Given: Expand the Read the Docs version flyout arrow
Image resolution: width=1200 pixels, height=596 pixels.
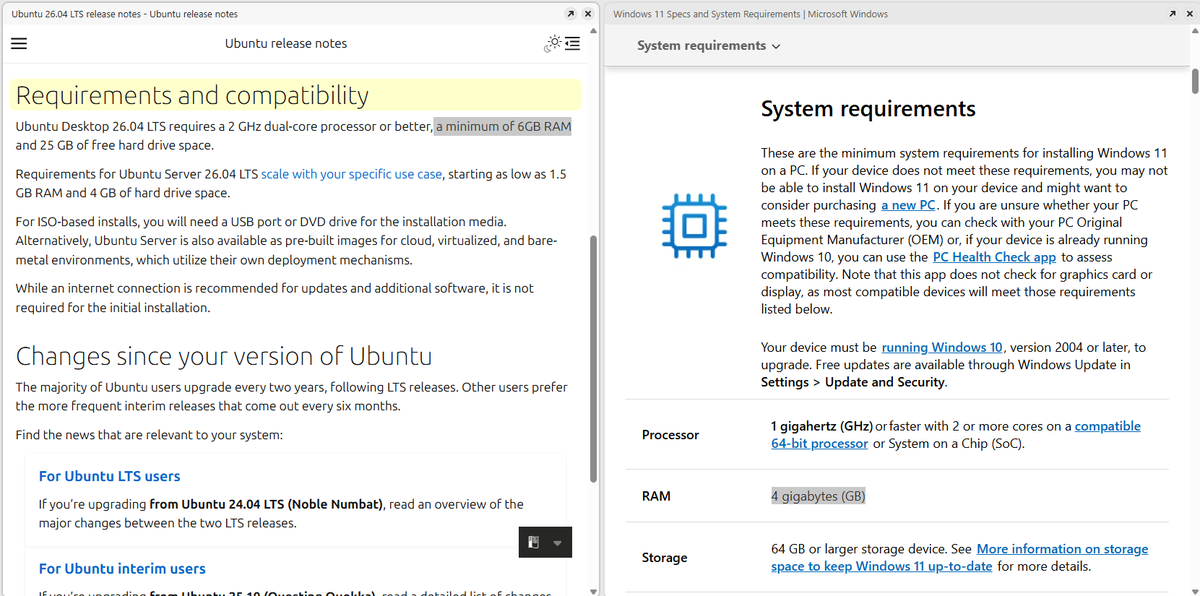Looking at the screenshot, I should pyautogui.click(x=558, y=543).
